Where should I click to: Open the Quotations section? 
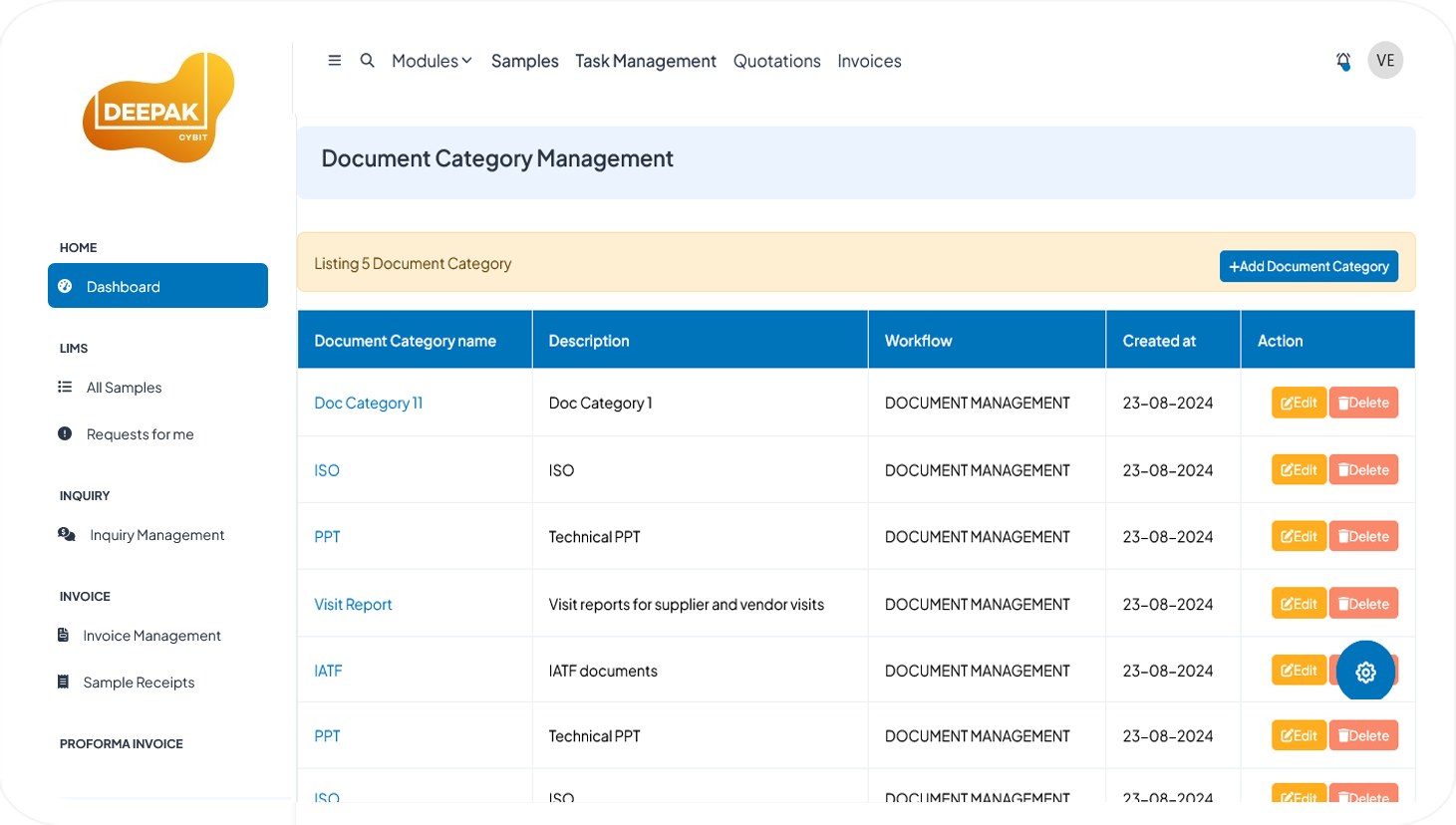[777, 60]
